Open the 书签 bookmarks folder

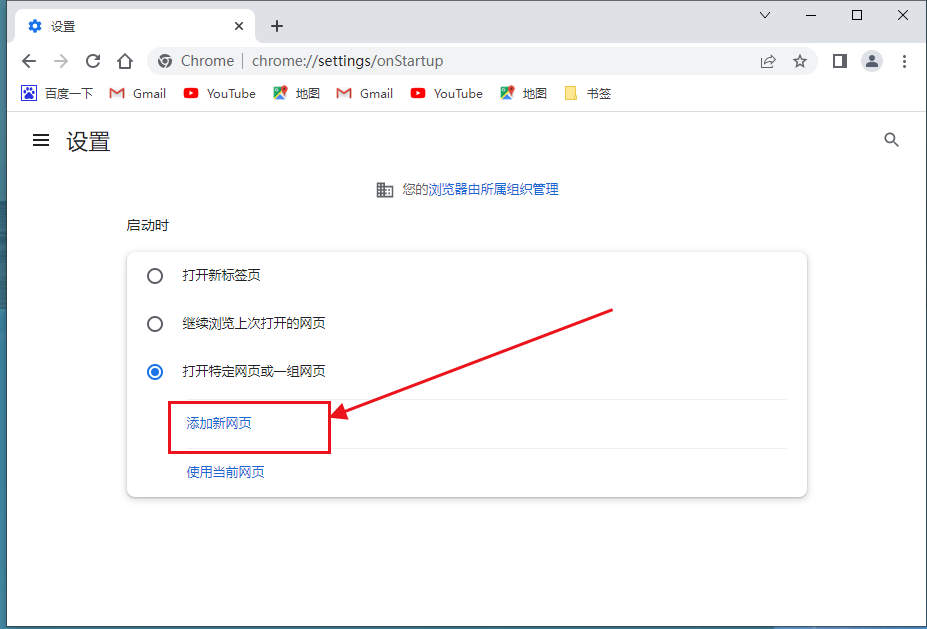click(588, 93)
